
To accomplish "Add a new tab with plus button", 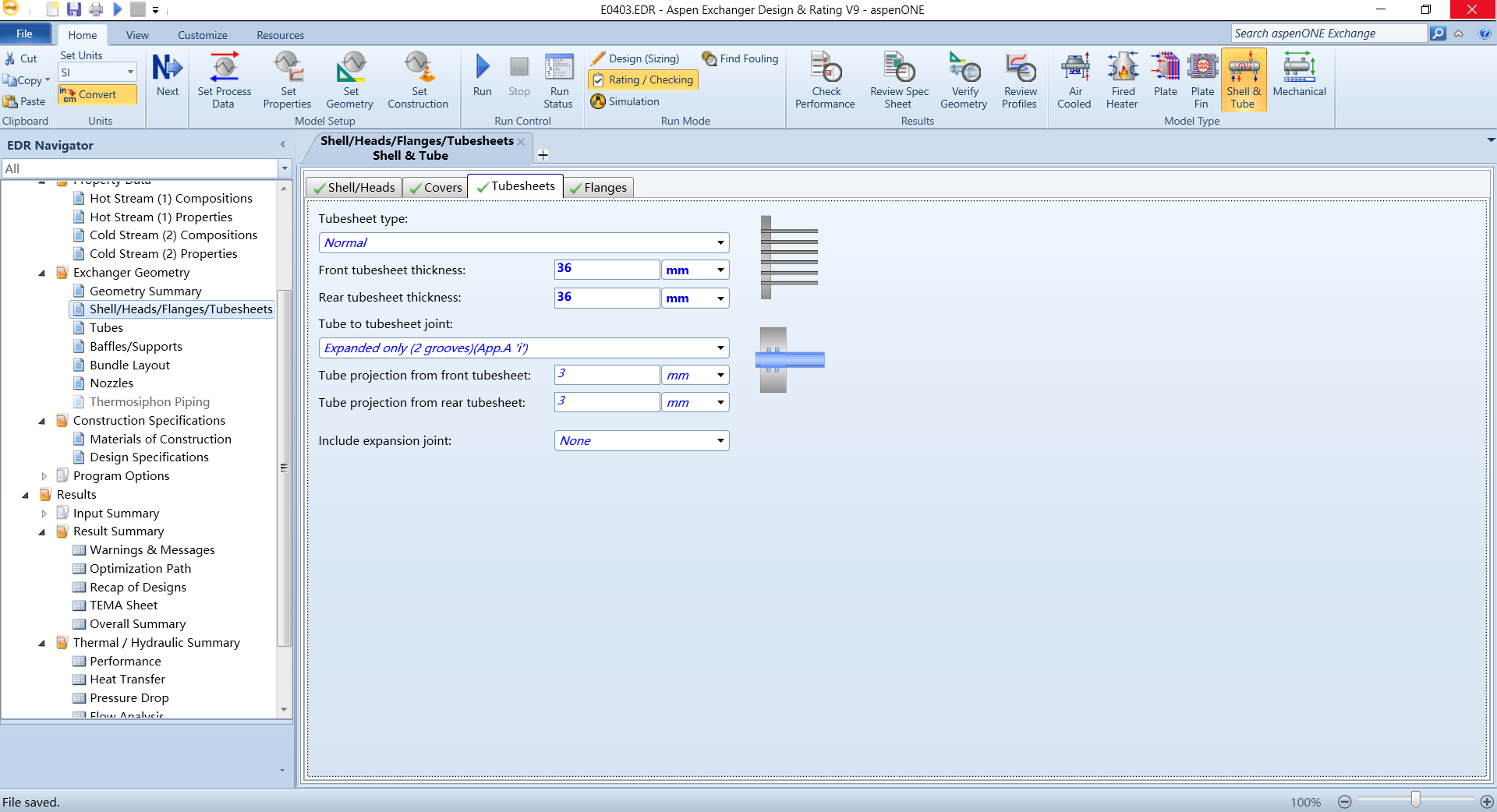I will [543, 155].
